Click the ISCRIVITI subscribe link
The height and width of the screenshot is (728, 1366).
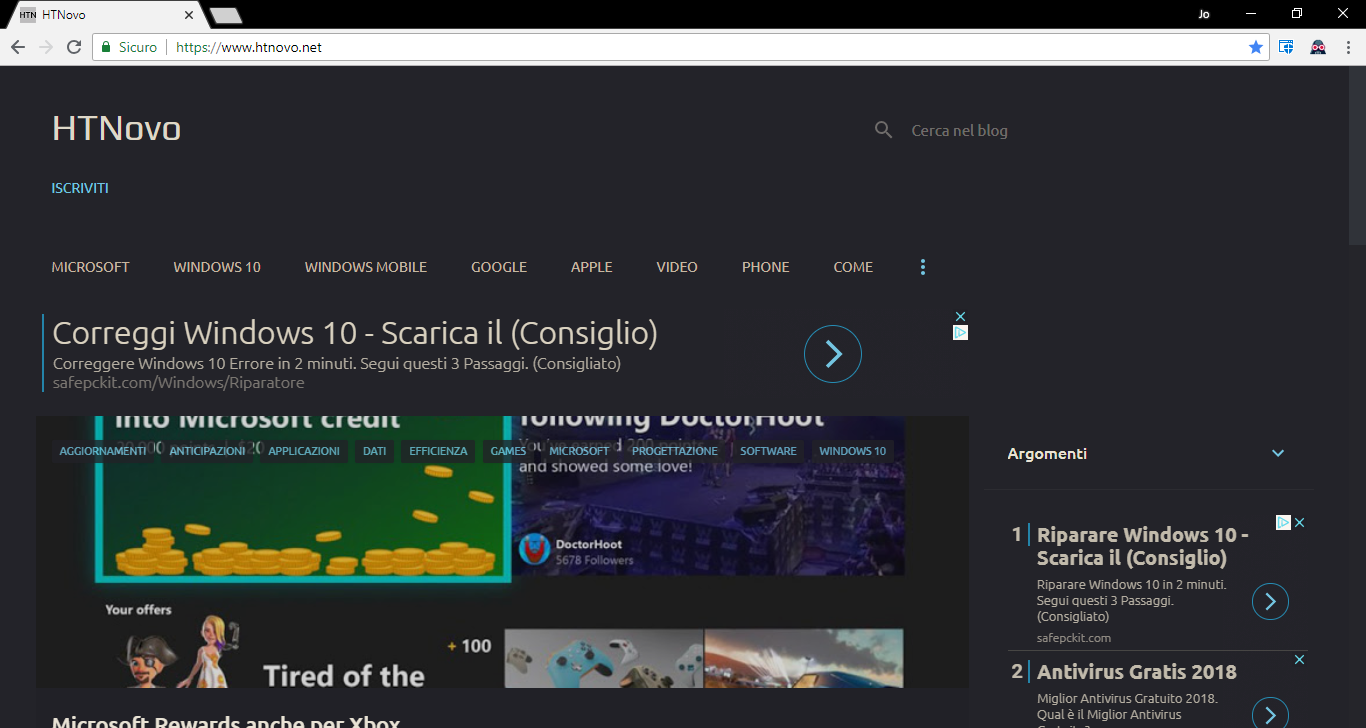80,188
